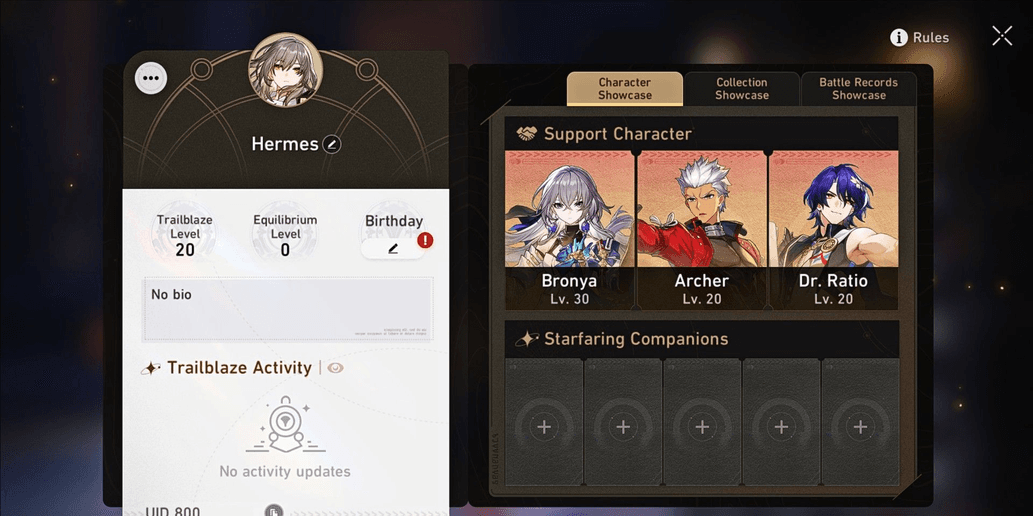This screenshot has width=1033, height=516.
Task: Select the Bronya support character card
Action: click(x=569, y=230)
